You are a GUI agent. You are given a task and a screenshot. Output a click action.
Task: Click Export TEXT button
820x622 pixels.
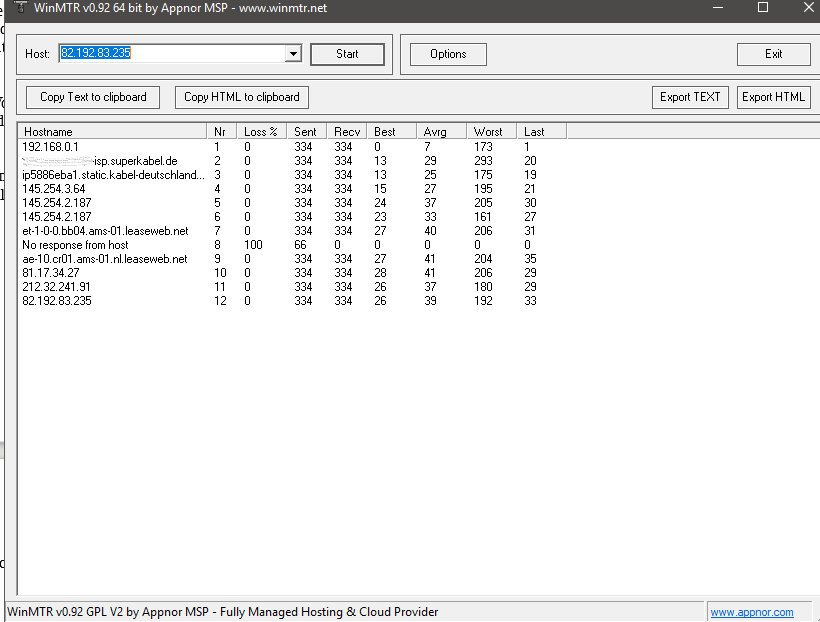point(690,97)
